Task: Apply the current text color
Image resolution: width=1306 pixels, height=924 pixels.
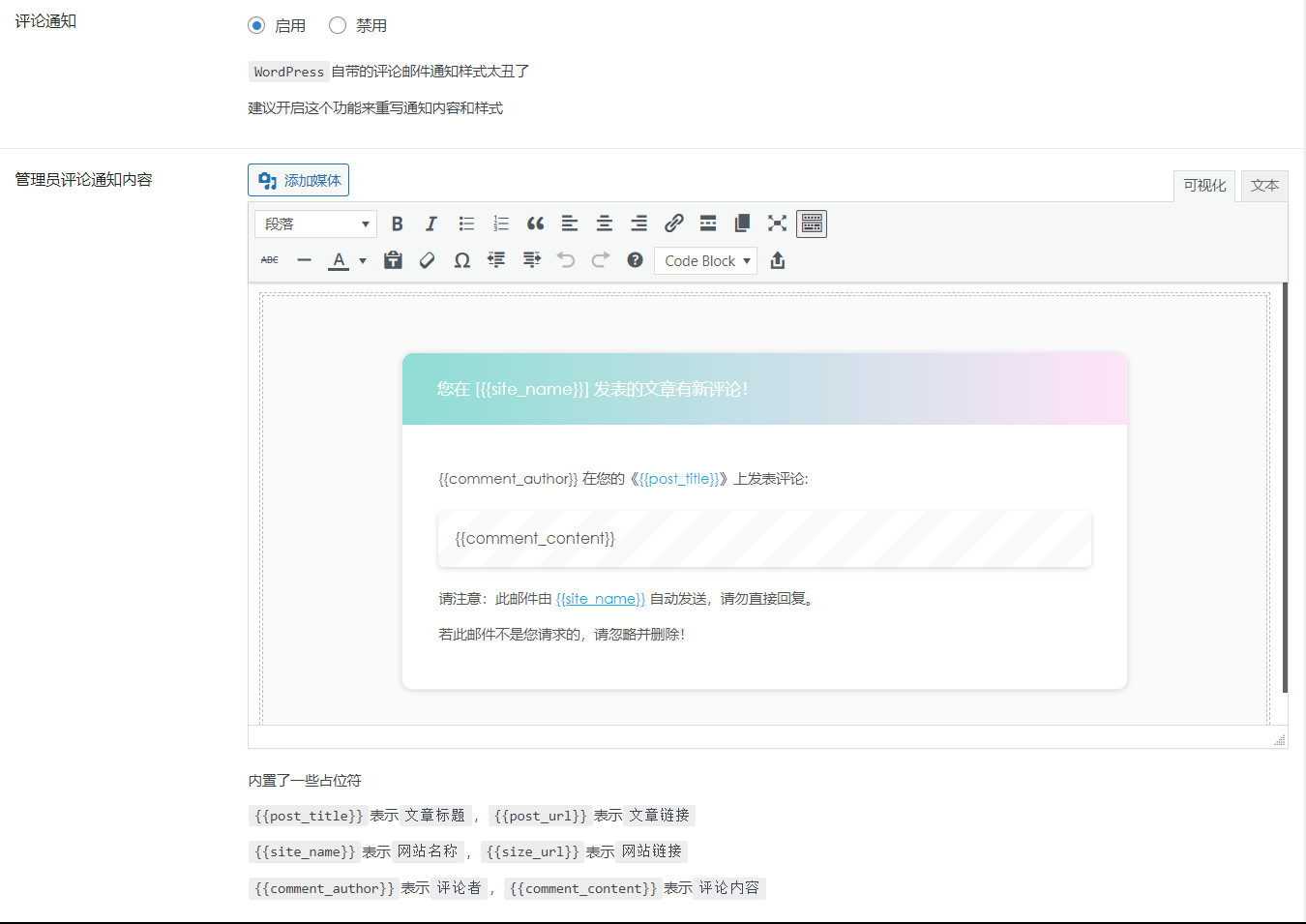Action: (x=339, y=260)
